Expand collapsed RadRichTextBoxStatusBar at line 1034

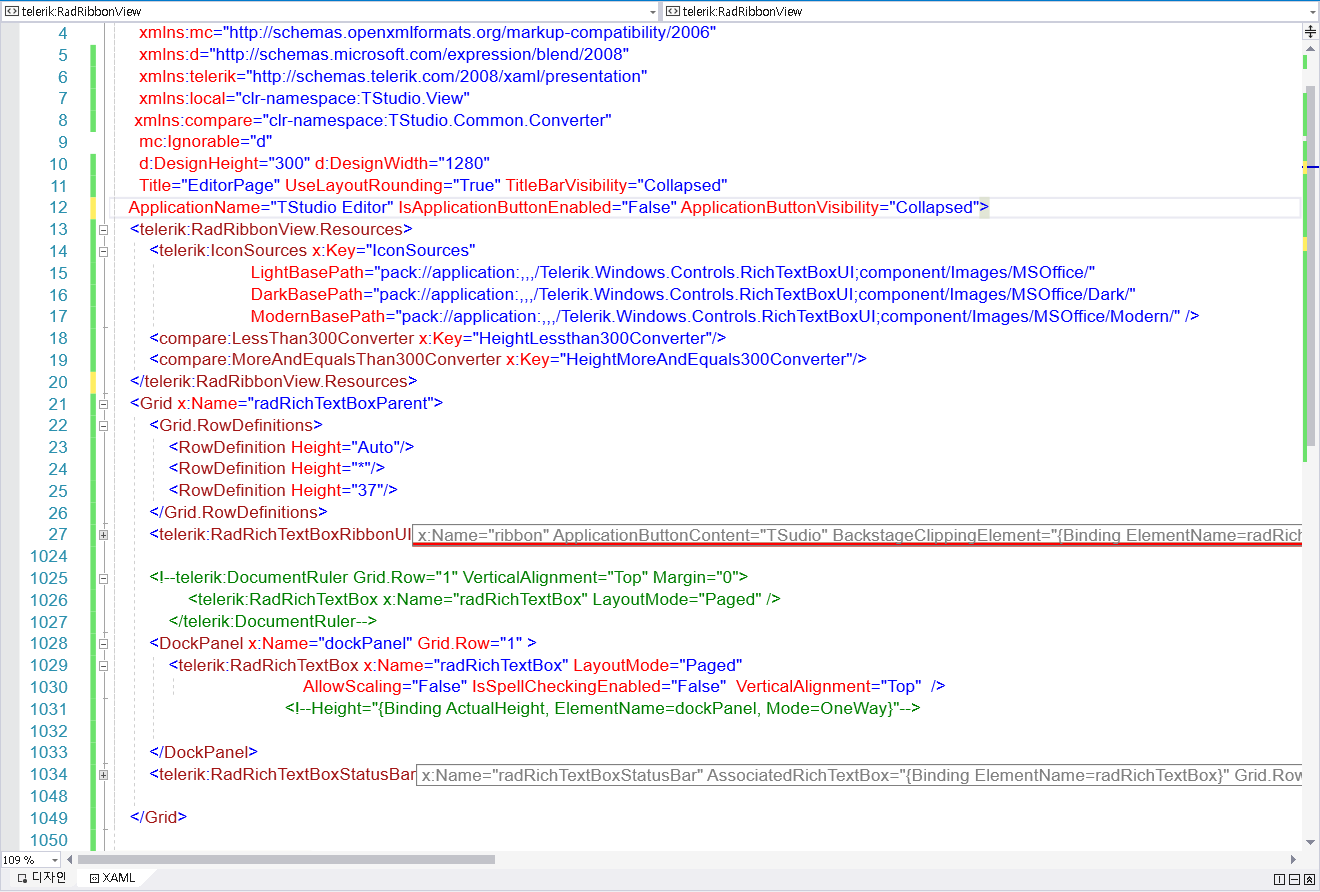[x=104, y=774]
